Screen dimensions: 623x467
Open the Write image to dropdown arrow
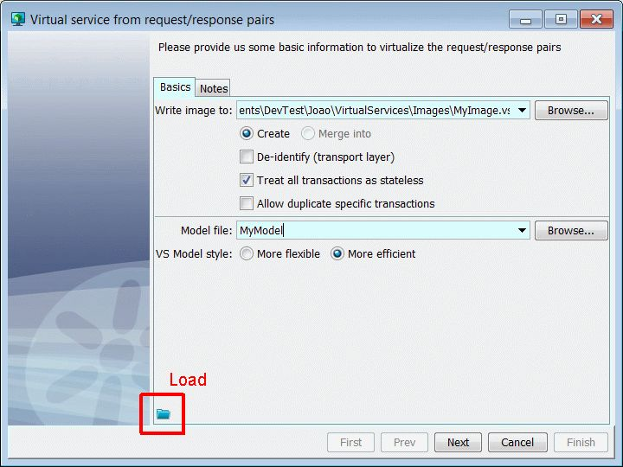[x=522, y=110]
